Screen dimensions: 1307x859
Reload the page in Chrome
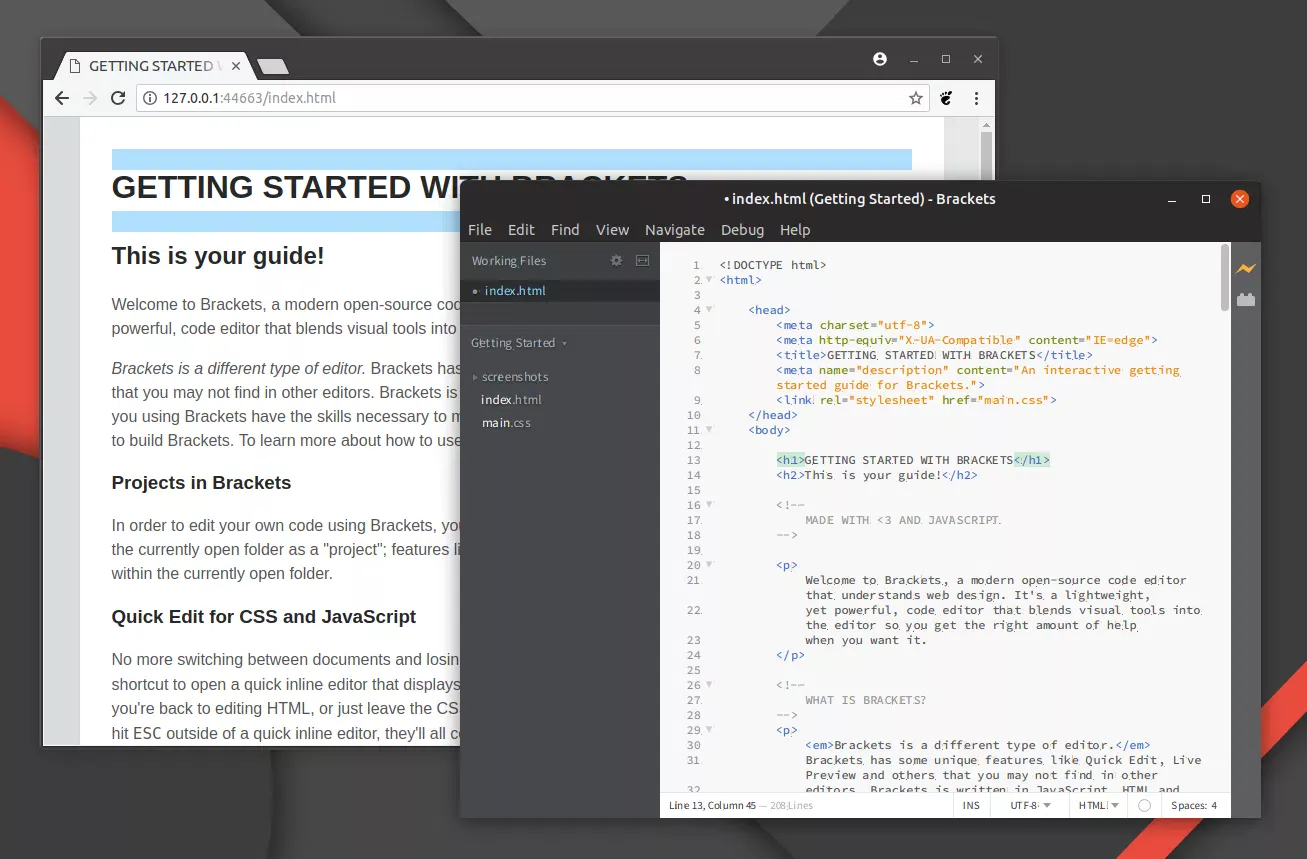point(118,98)
